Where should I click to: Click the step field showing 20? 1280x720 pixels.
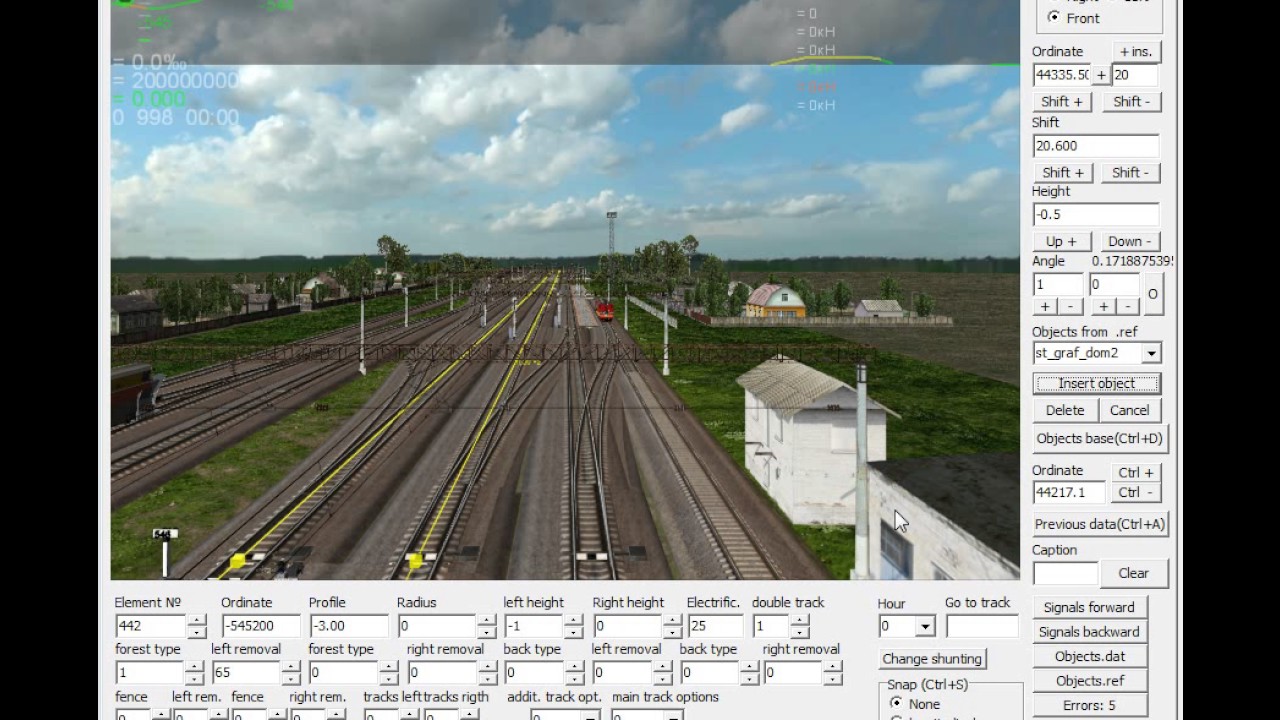[1135, 75]
